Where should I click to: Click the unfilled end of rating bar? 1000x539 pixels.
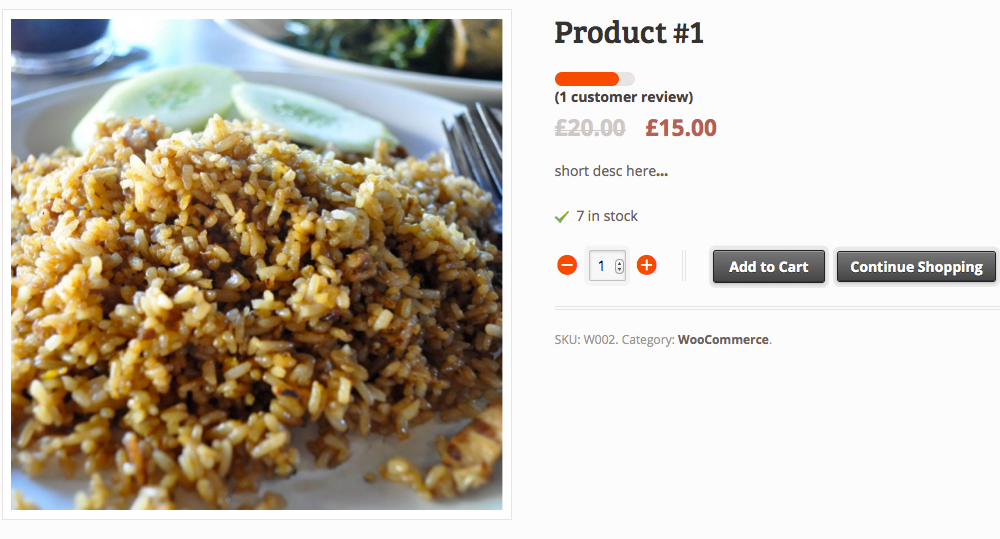627,79
